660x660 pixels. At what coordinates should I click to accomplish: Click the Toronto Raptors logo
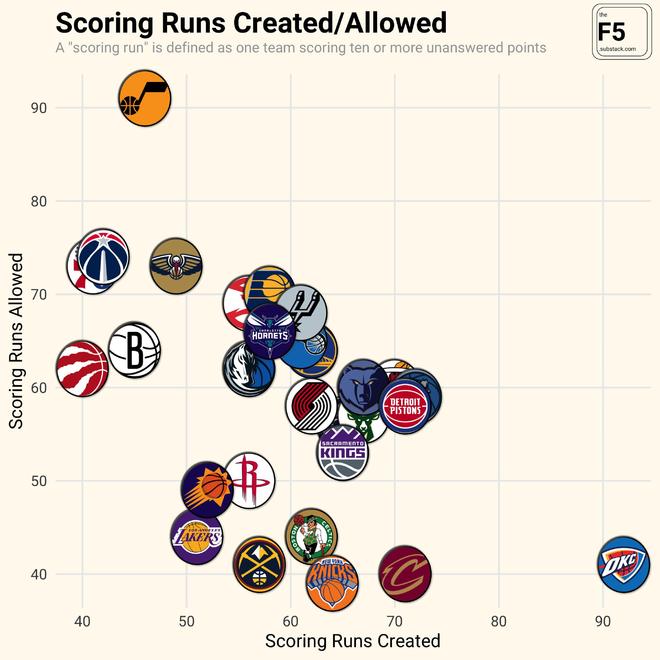82,368
